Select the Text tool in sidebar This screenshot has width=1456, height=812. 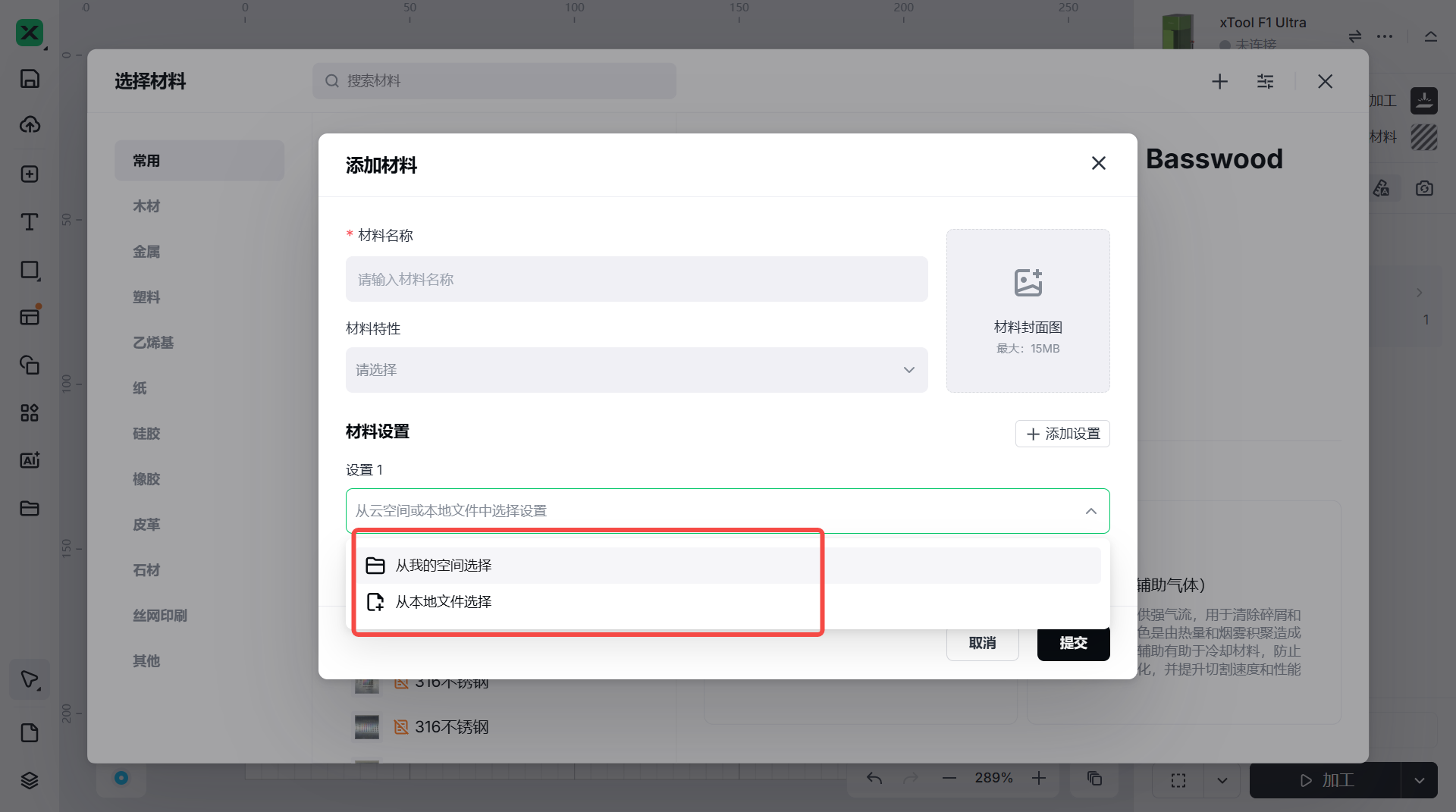(x=30, y=221)
